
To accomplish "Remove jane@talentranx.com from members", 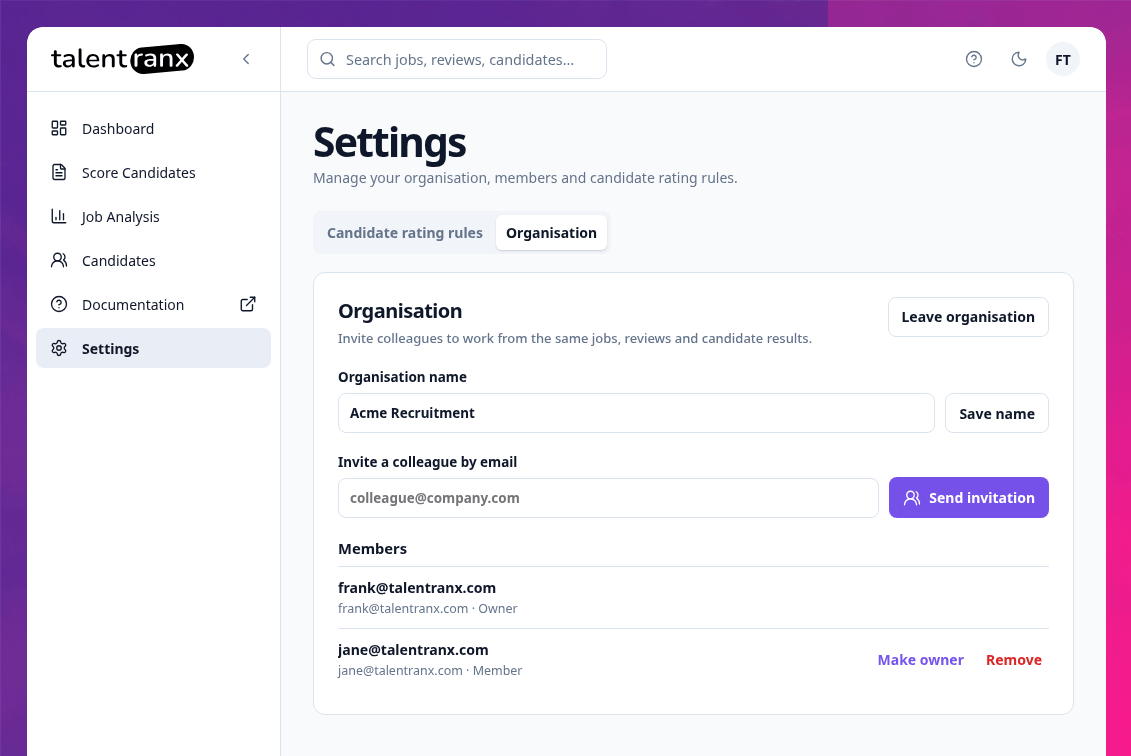I will pos(1013,660).
